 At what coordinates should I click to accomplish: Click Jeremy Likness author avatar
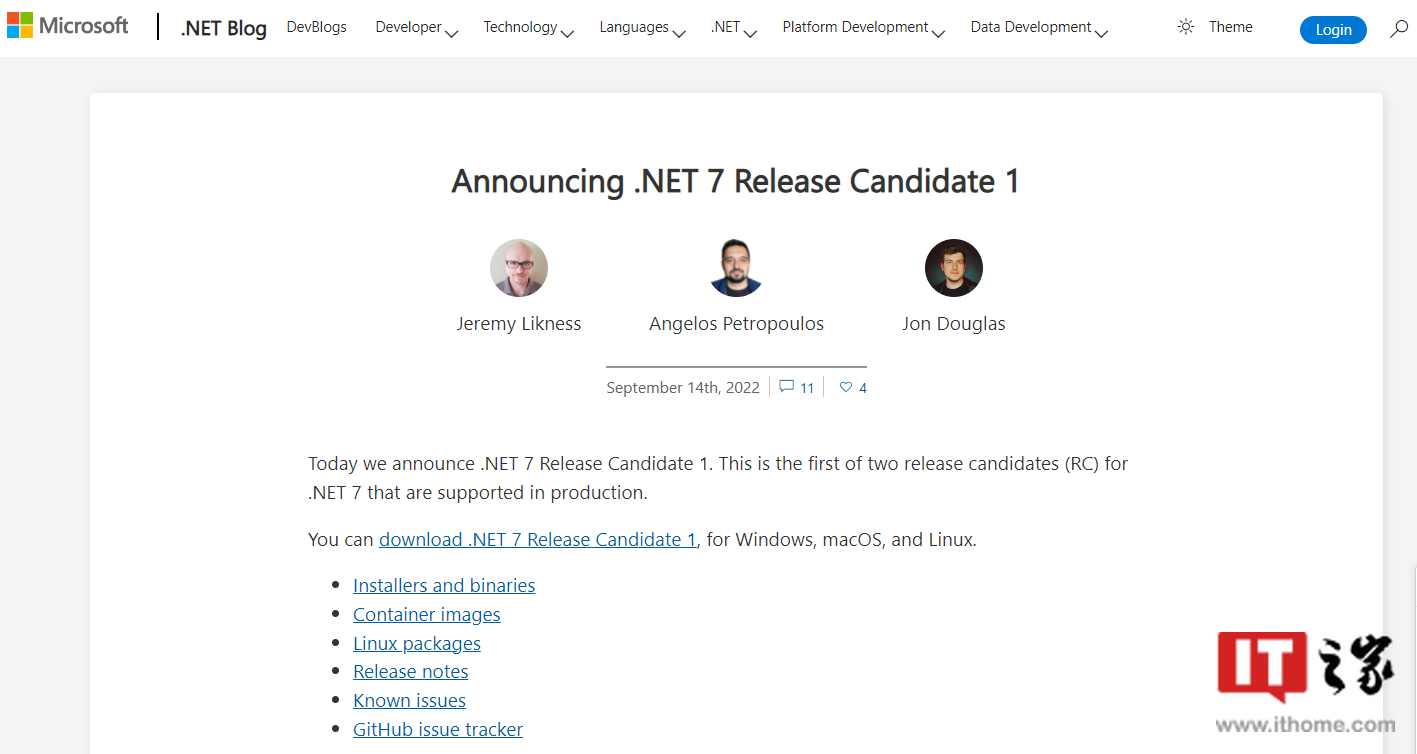click(519, 268)
